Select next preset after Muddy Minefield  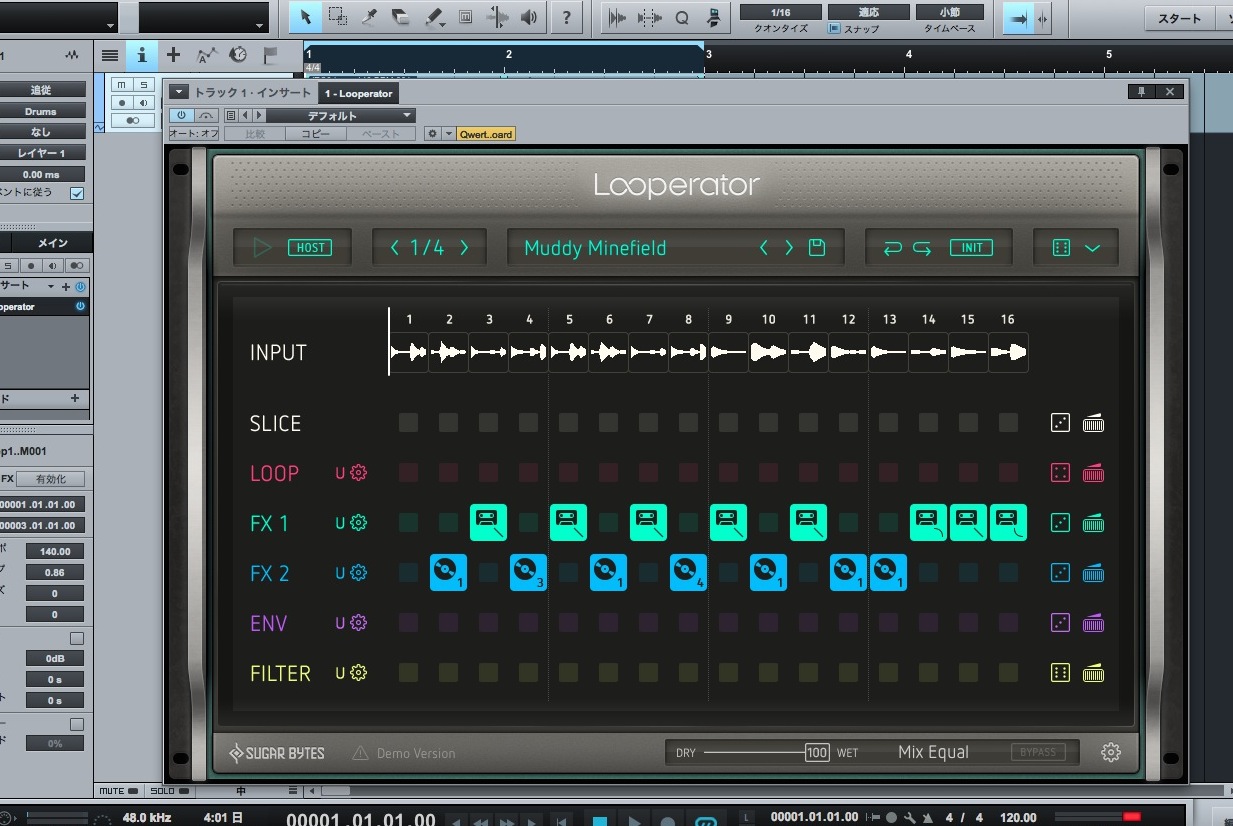coord(789,248)
